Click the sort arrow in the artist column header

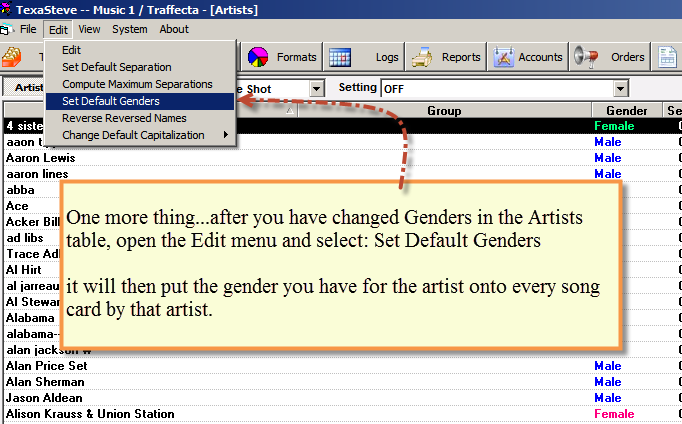point(290,111)
